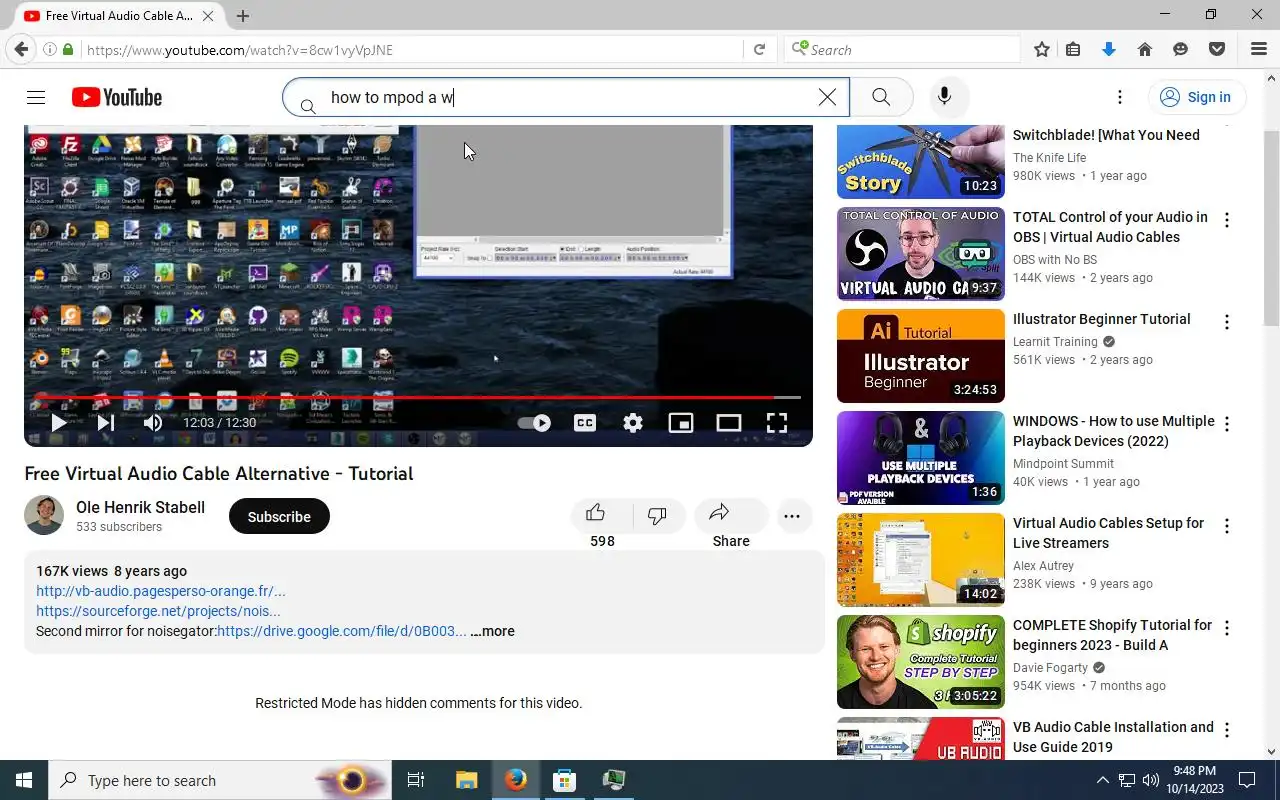Screen dimensions: 1280x800
Task: Open the Windows Start menu
Action: (x=24, y=780)
